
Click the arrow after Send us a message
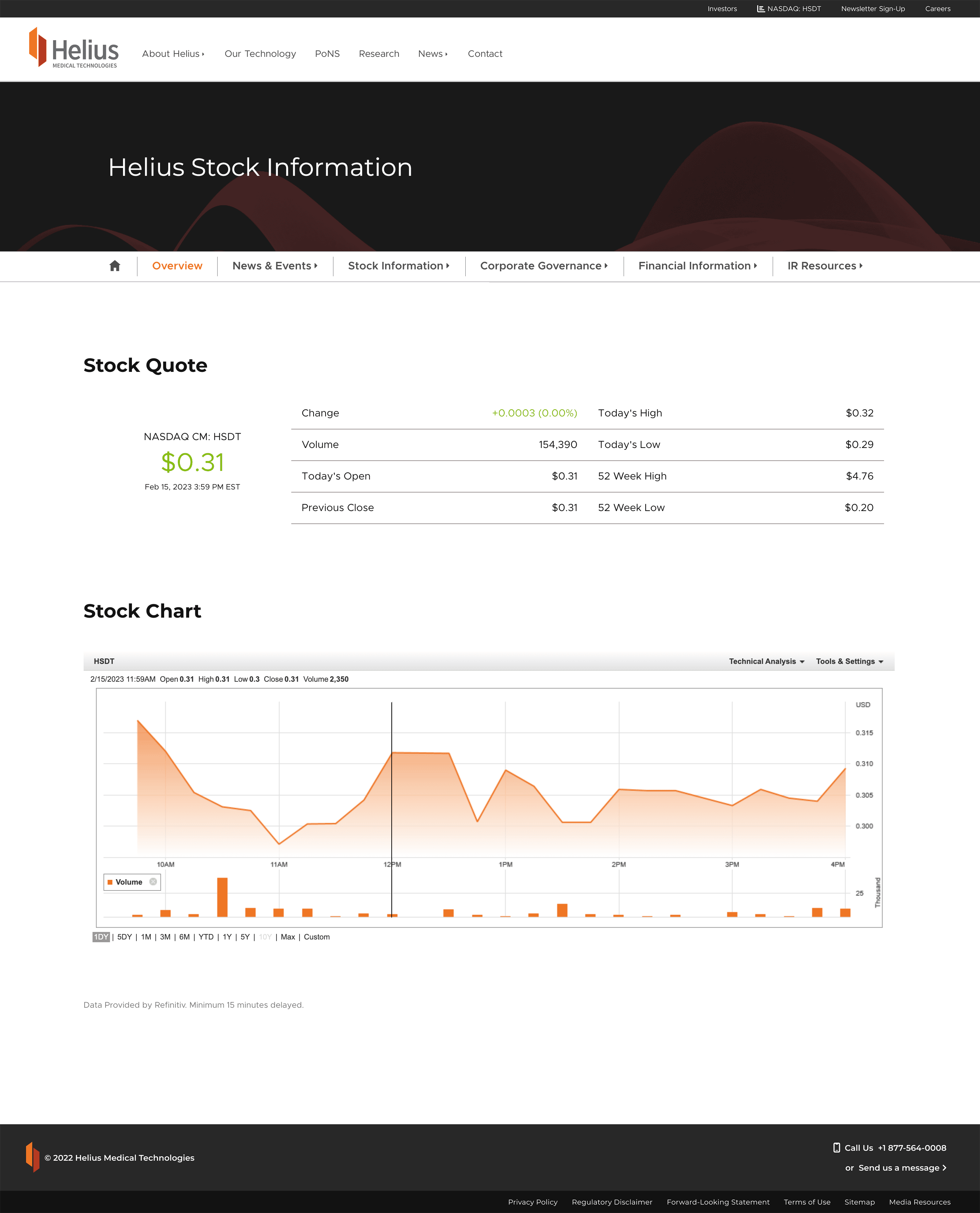[944, 1168]
